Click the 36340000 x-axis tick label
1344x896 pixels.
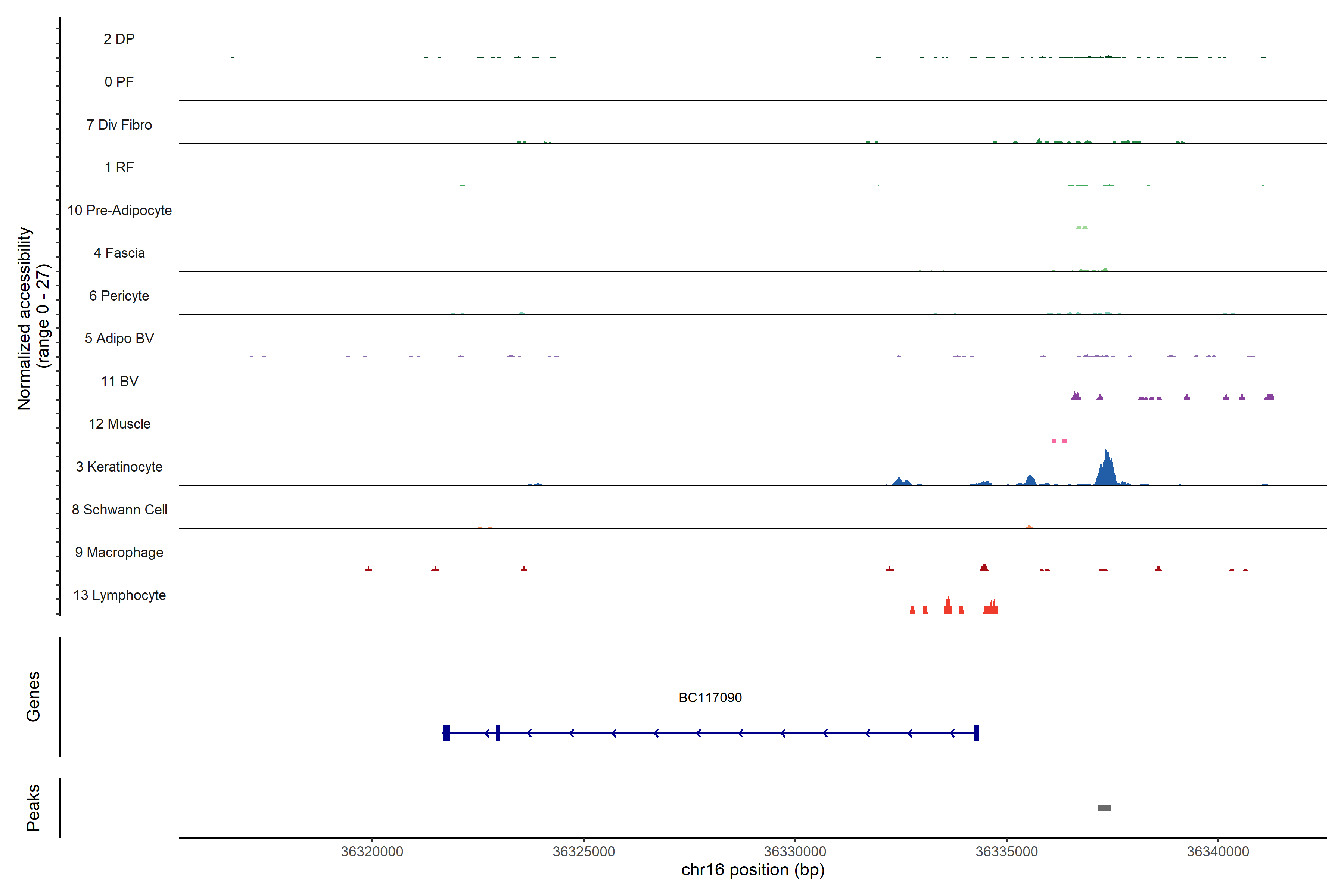point(1218,852)
